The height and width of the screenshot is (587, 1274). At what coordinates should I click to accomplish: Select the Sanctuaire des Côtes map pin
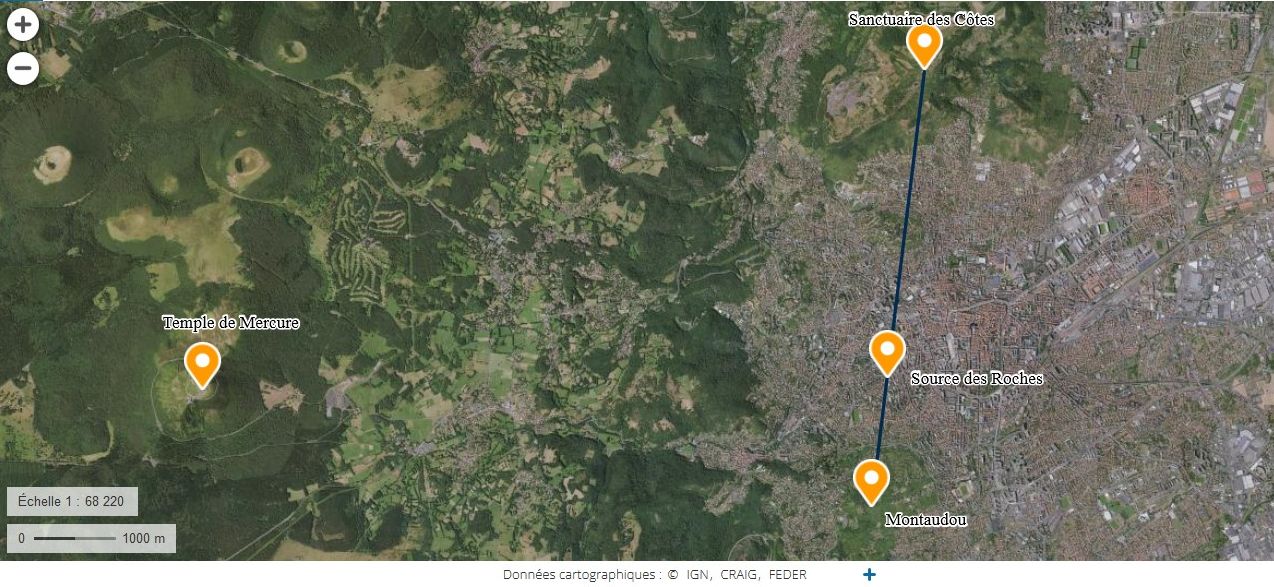pos(924,45)
